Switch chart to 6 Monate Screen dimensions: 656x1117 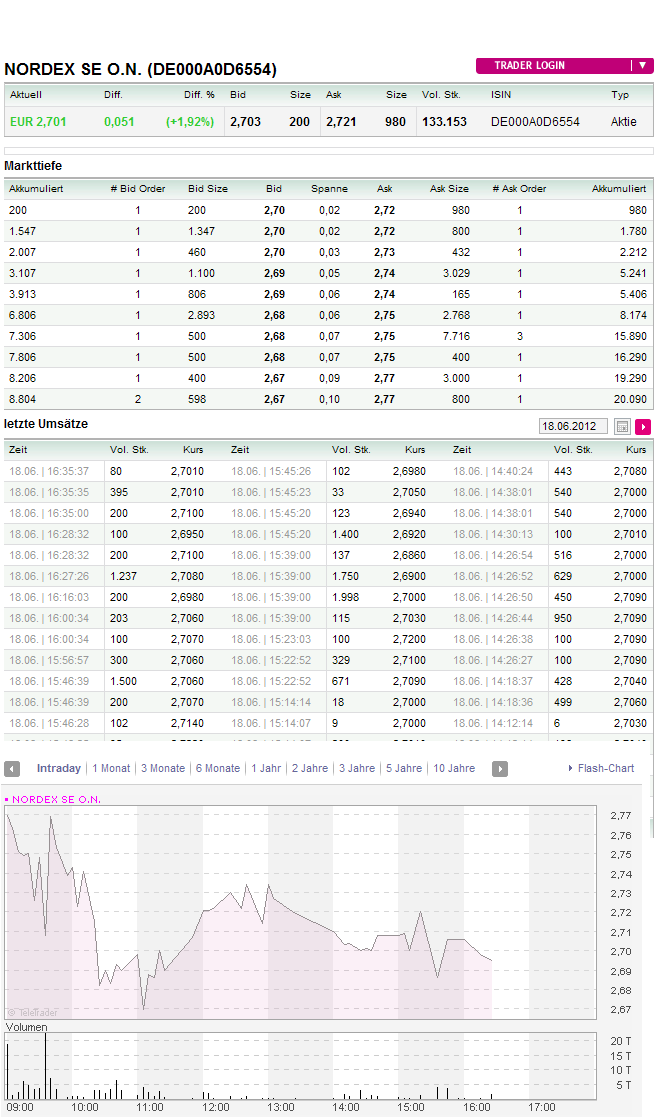(218, 768)
